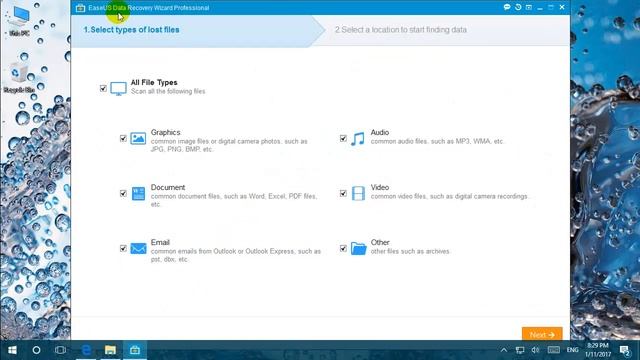This screenshot has width=640, height=360.
Task: Click the volume speaker tray icon
Action: pyautogui.click(x=535, y=350)
